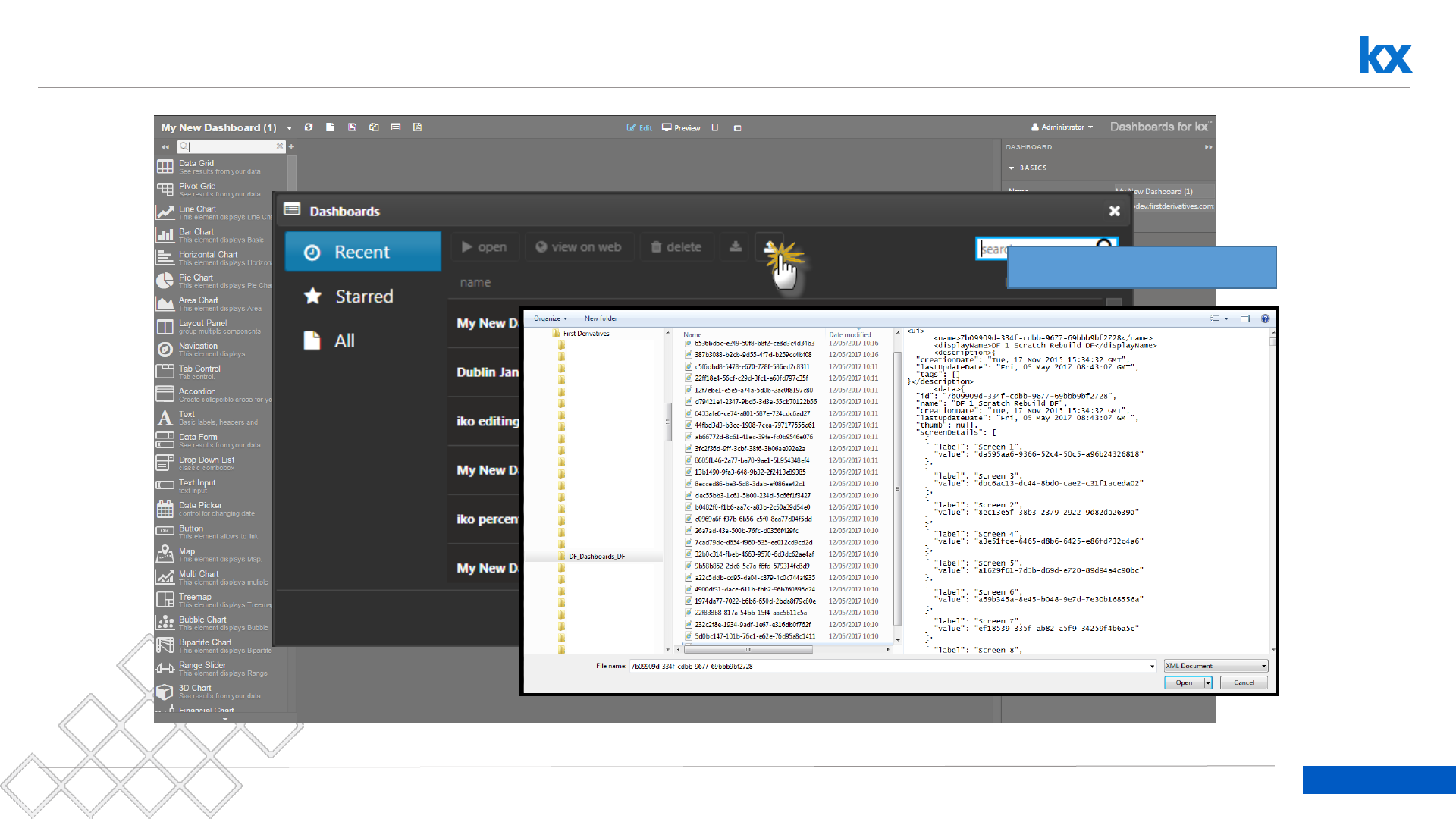Collapse the BASICS section

pyautogui.click(x=1012, y=168)
